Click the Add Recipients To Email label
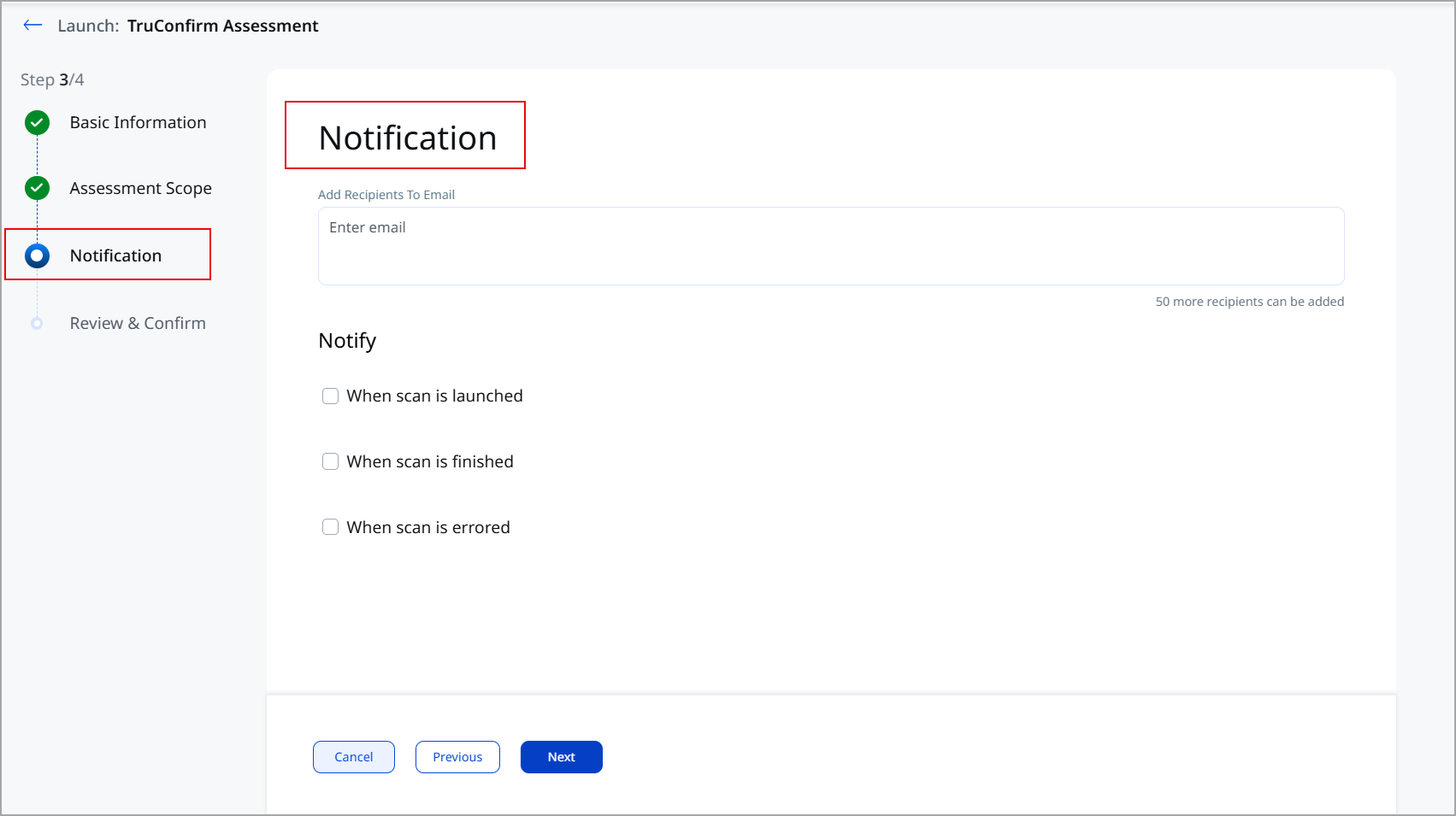 pos(386,195)
